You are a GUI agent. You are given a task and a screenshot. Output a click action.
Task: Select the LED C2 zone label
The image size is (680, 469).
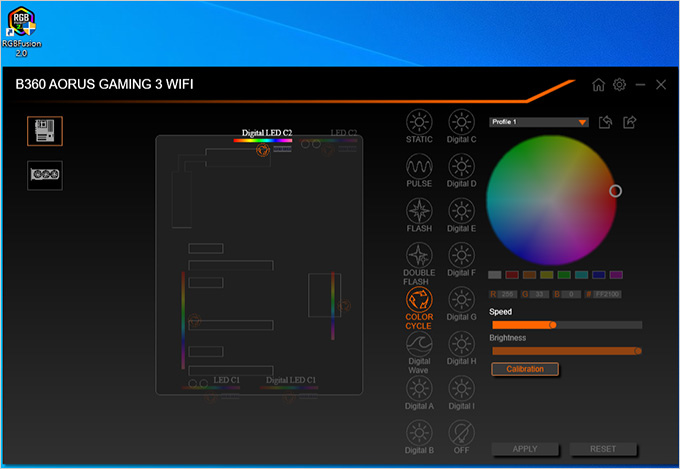click(343, 133)
